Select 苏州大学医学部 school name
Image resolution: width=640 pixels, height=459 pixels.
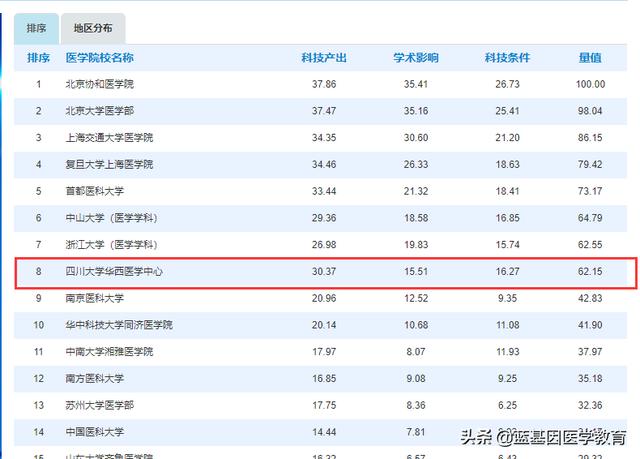pyautogui.click(x=100, y=405)
